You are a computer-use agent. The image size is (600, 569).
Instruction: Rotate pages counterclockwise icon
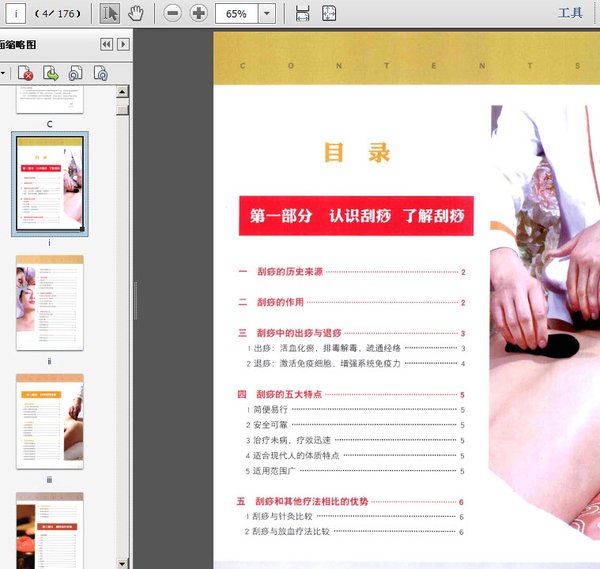pyautogui.click(x=75, y=73)
